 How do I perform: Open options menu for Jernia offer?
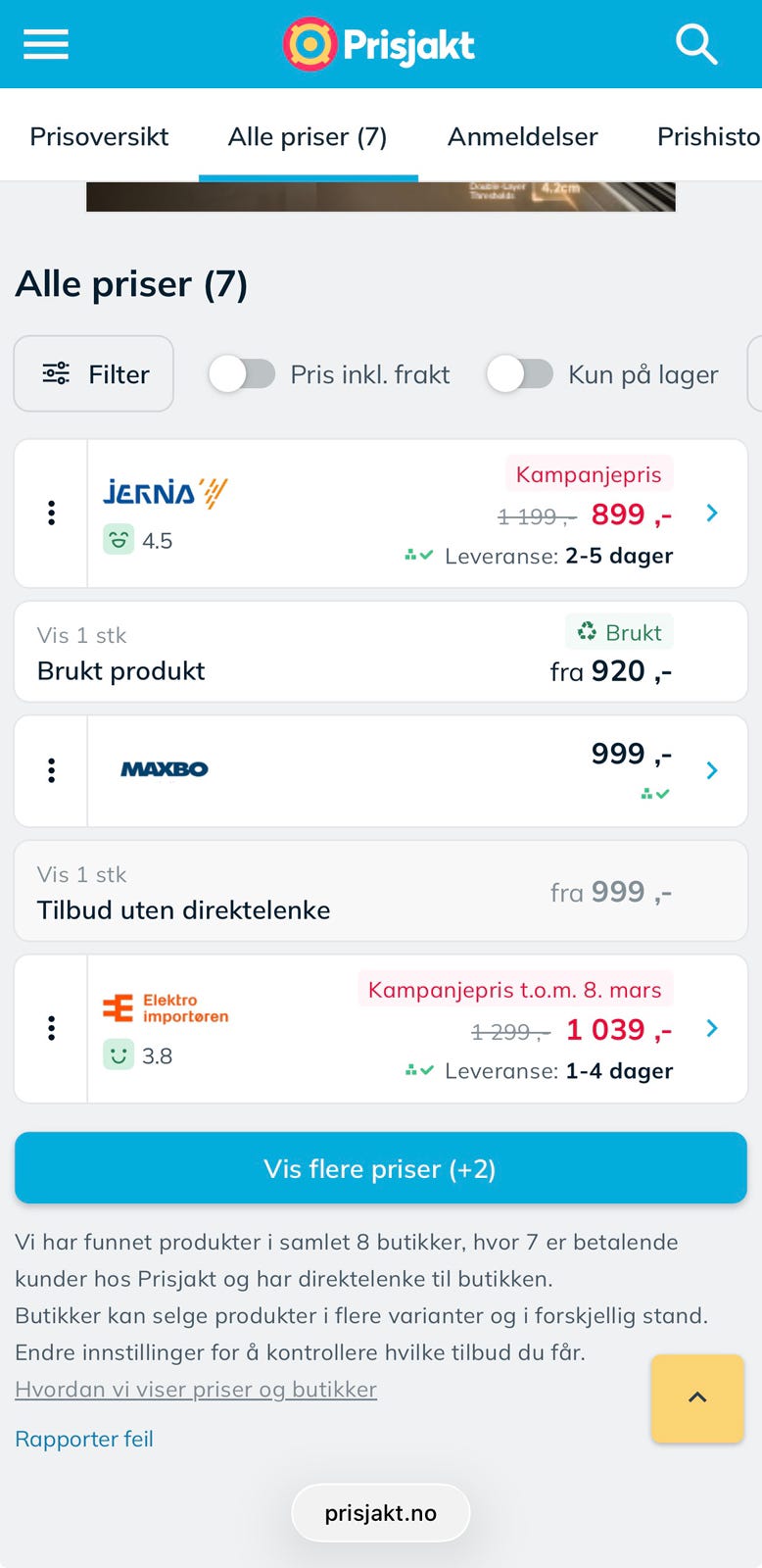51,513
